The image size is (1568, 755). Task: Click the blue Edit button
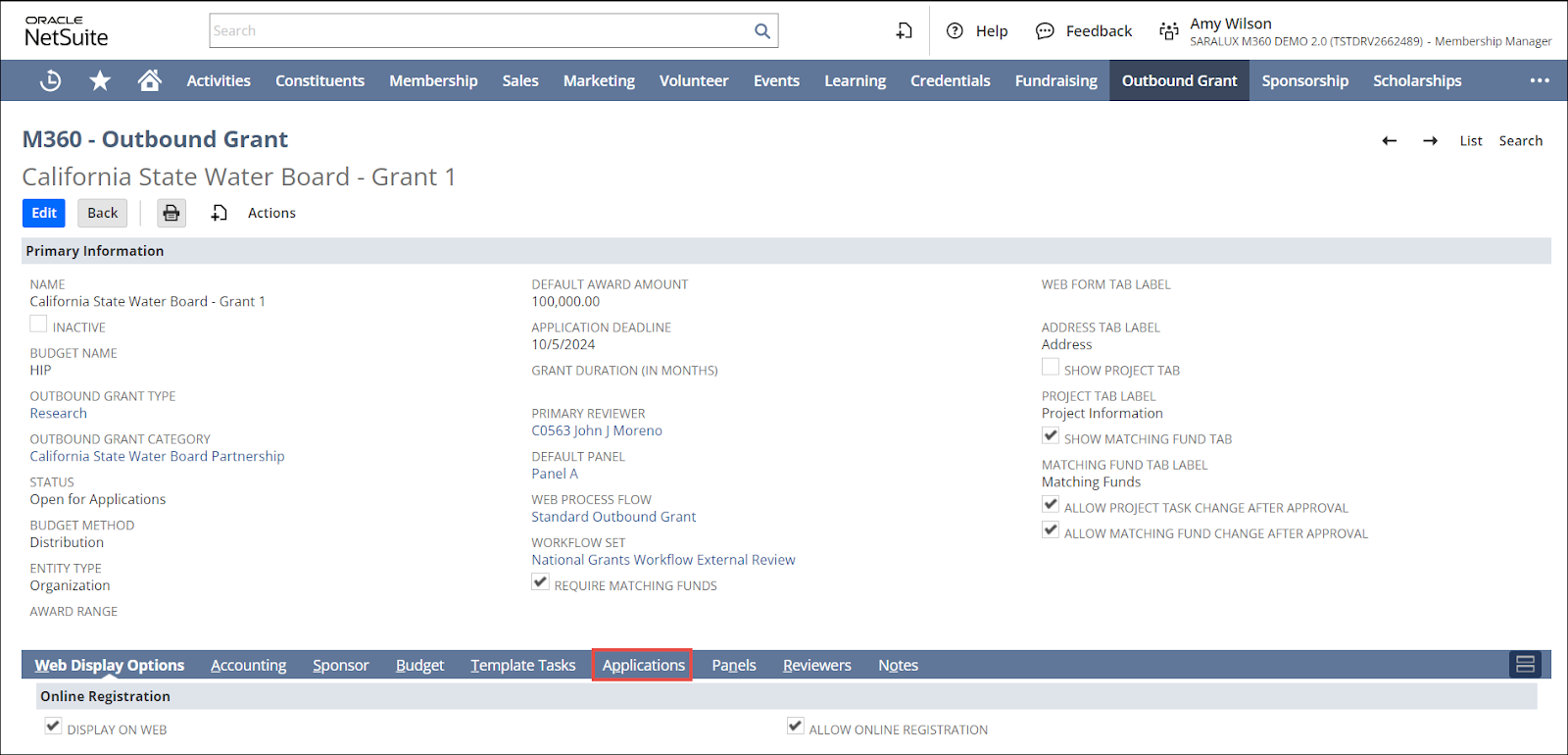pyautogui.click(x=44, y=213)
